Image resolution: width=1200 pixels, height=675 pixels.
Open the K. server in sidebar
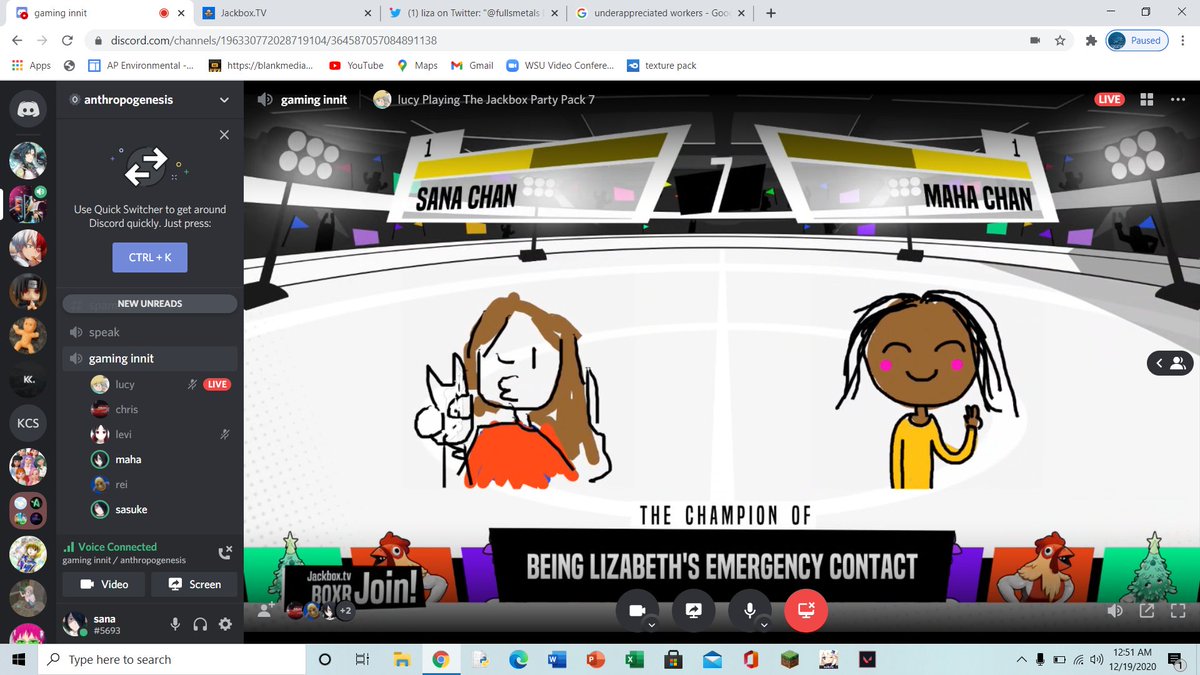point(28,379)
